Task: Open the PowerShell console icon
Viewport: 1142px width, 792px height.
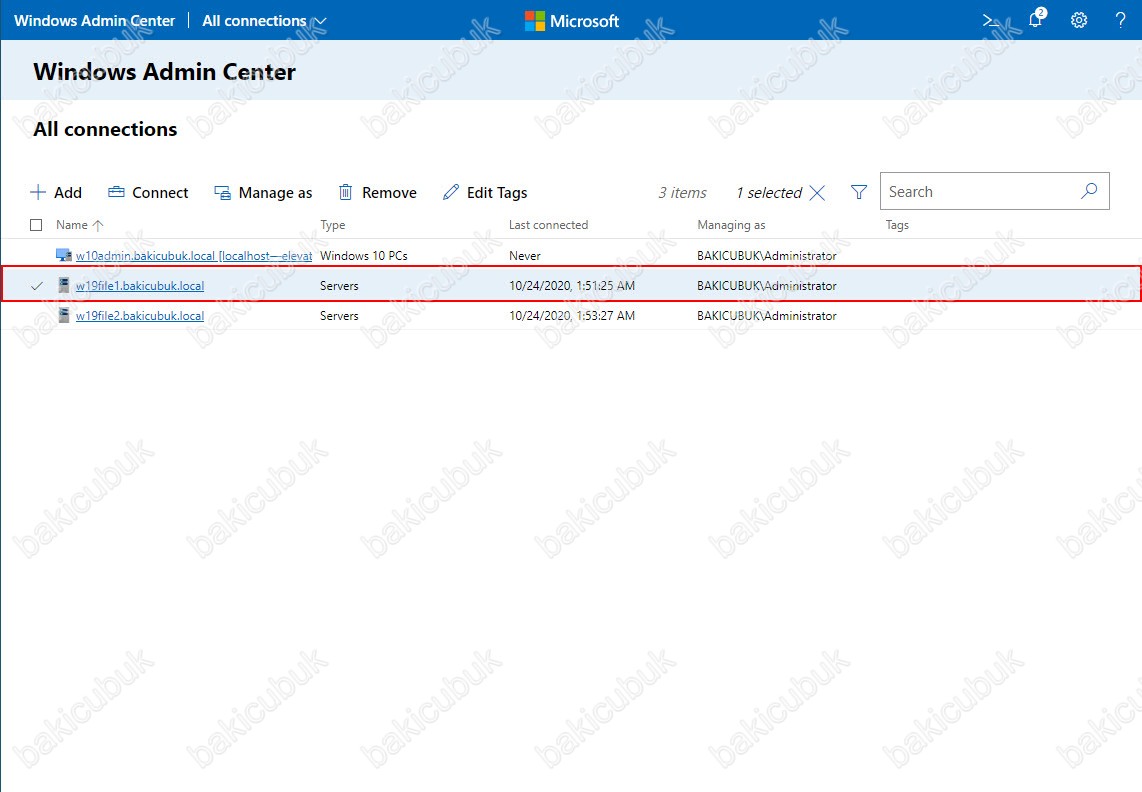Action: (991, 20)
